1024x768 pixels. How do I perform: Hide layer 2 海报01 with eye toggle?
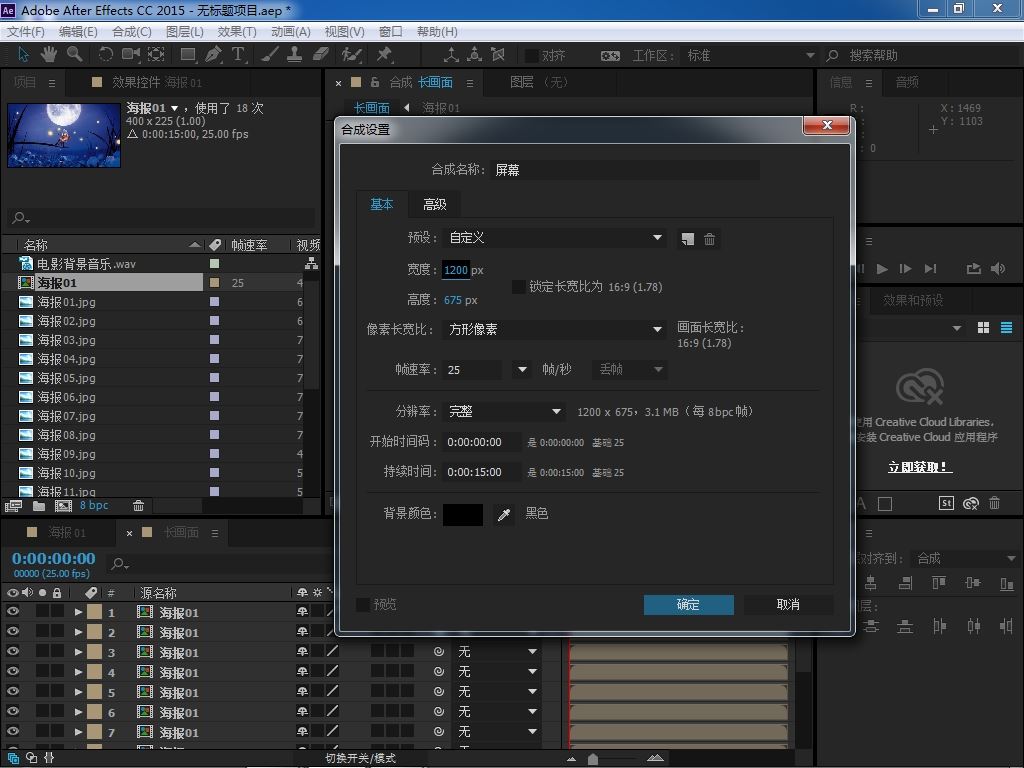(12, 632)
